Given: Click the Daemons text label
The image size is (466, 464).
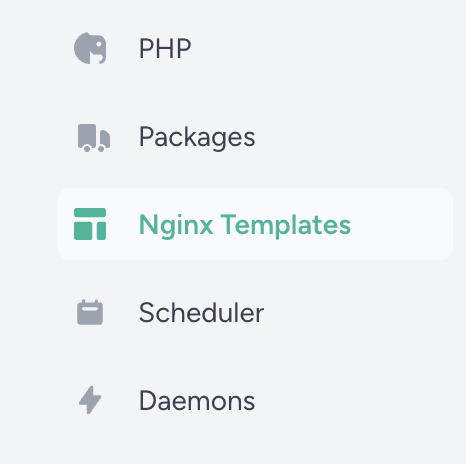Looking at the screenshot, I should pyautogui.click(x=197, y=400).
